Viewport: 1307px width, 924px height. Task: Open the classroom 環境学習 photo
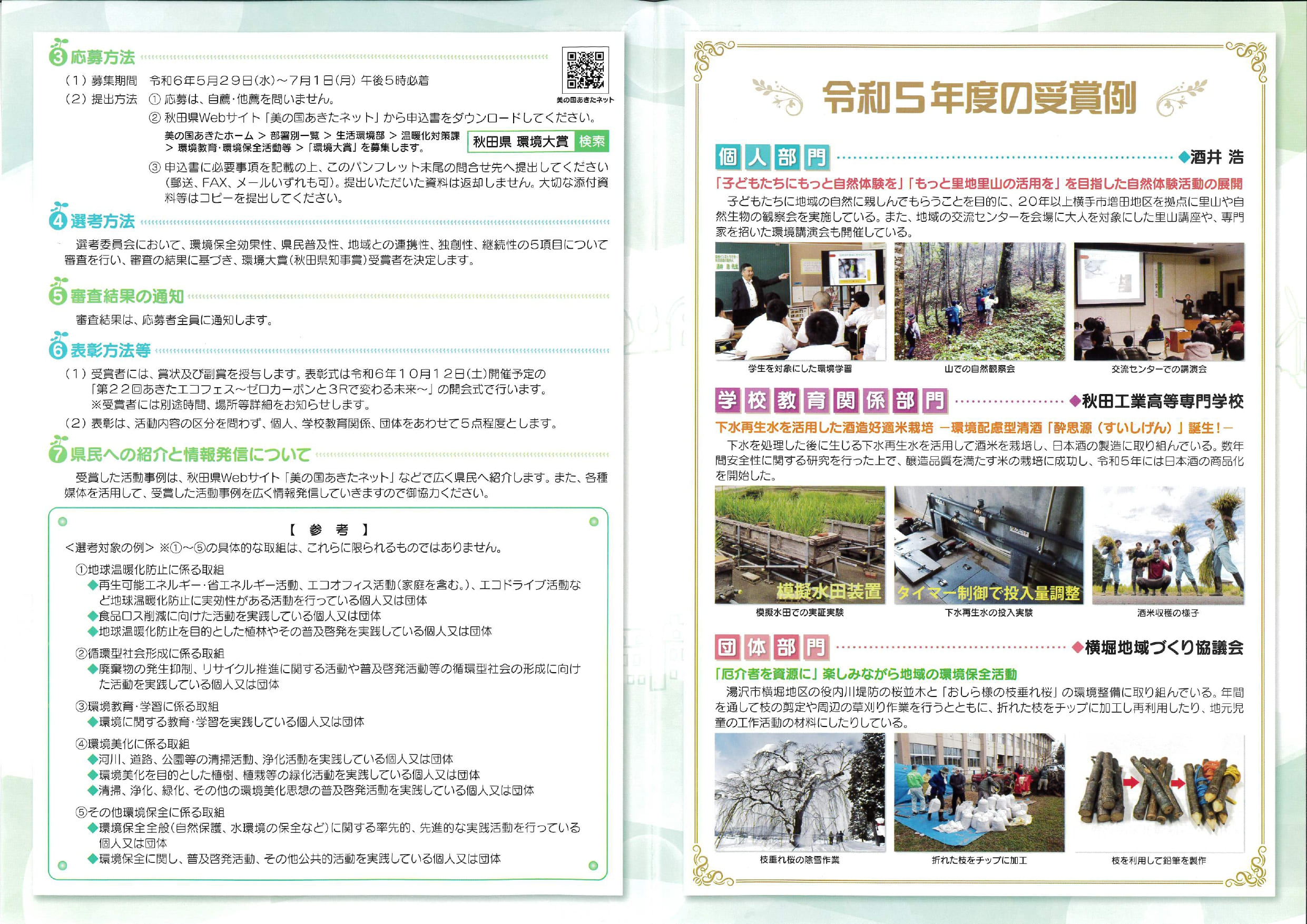800,301
